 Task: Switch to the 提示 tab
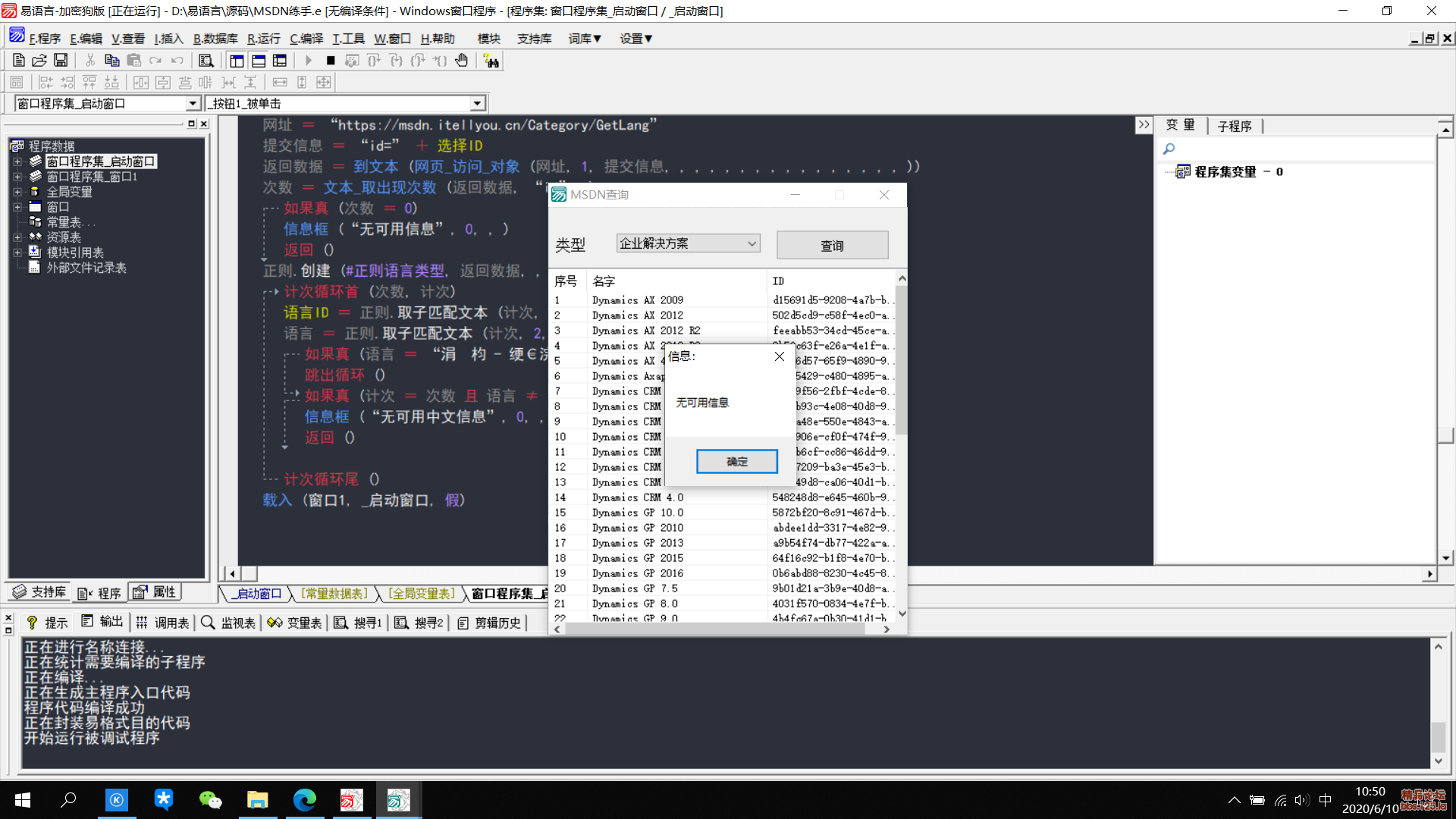coord(47,623)
